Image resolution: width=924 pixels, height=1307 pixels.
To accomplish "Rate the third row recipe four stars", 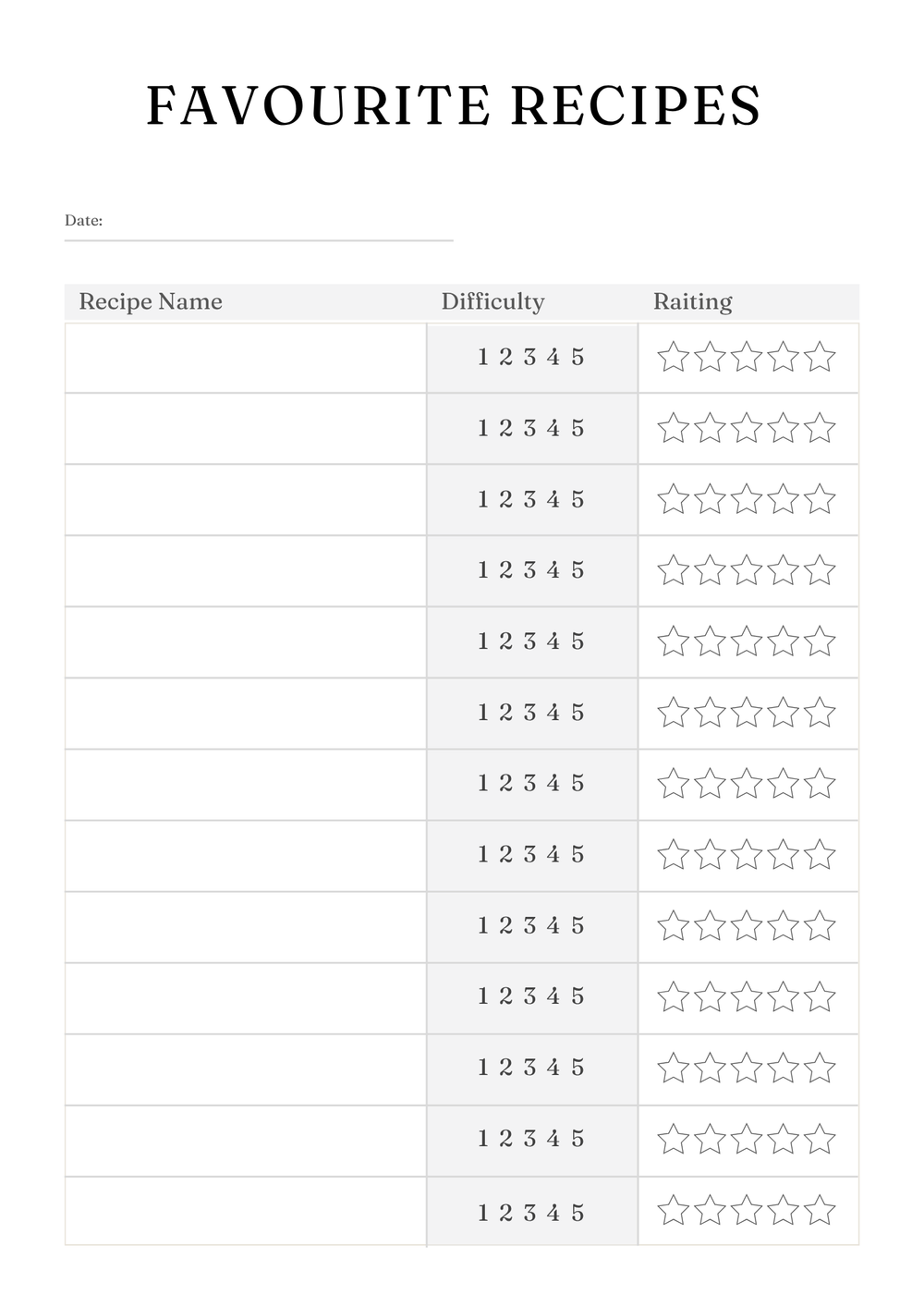I will tap(783, 499).
